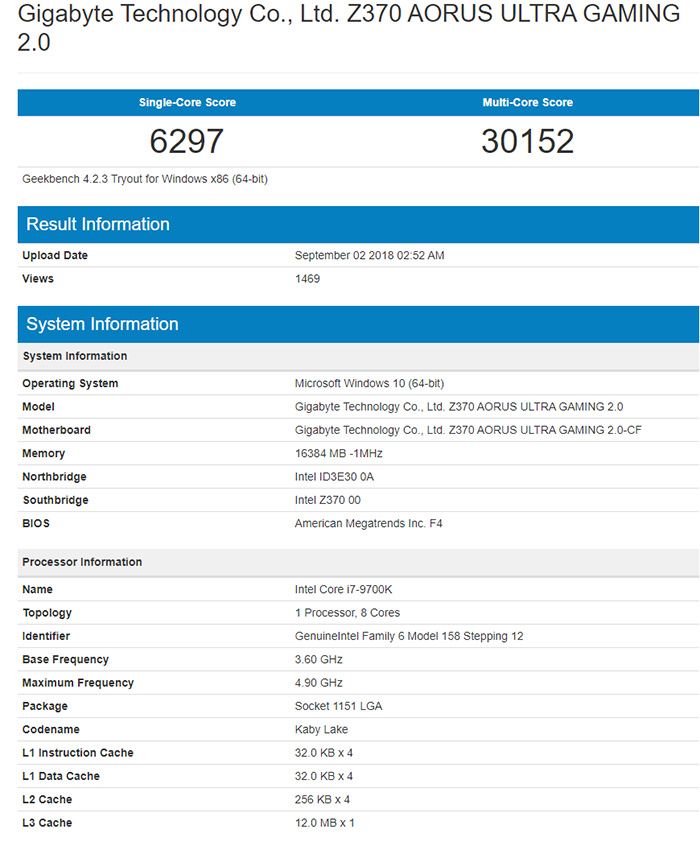Image resolution: width=700 pixels, height=850 pixels.
Task: Click the blue System Information section banner
Action: [358, 324]
